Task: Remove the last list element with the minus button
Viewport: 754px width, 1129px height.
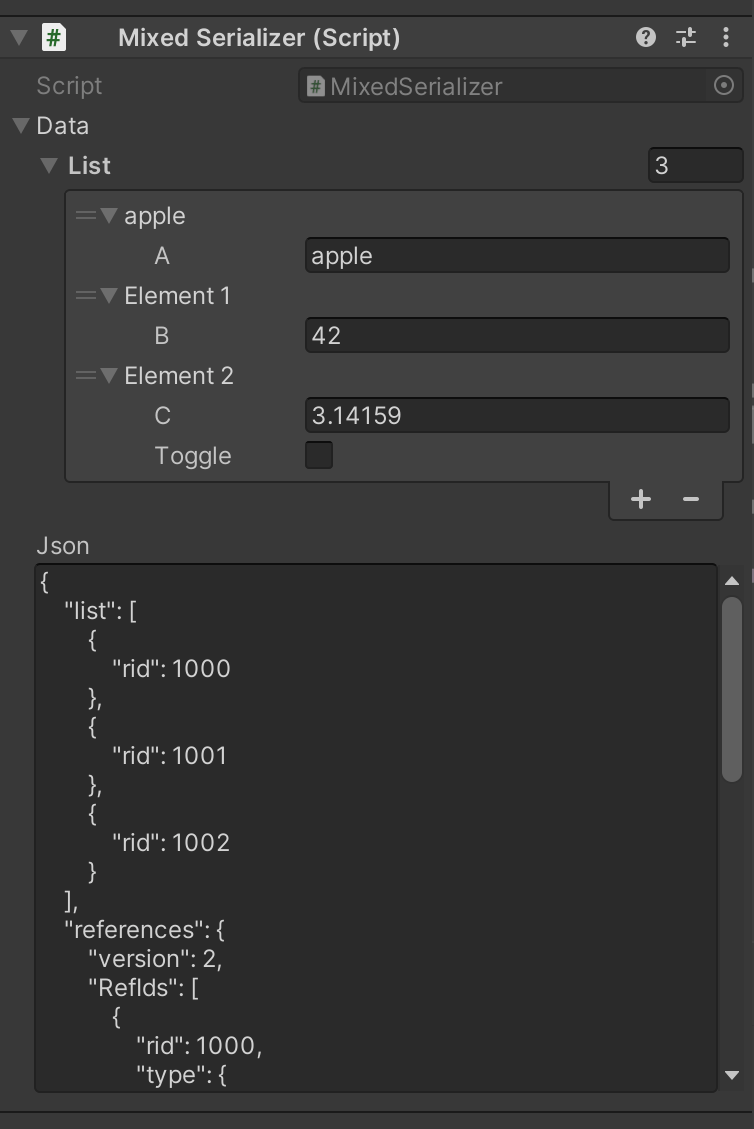Action: coord(692,498)
